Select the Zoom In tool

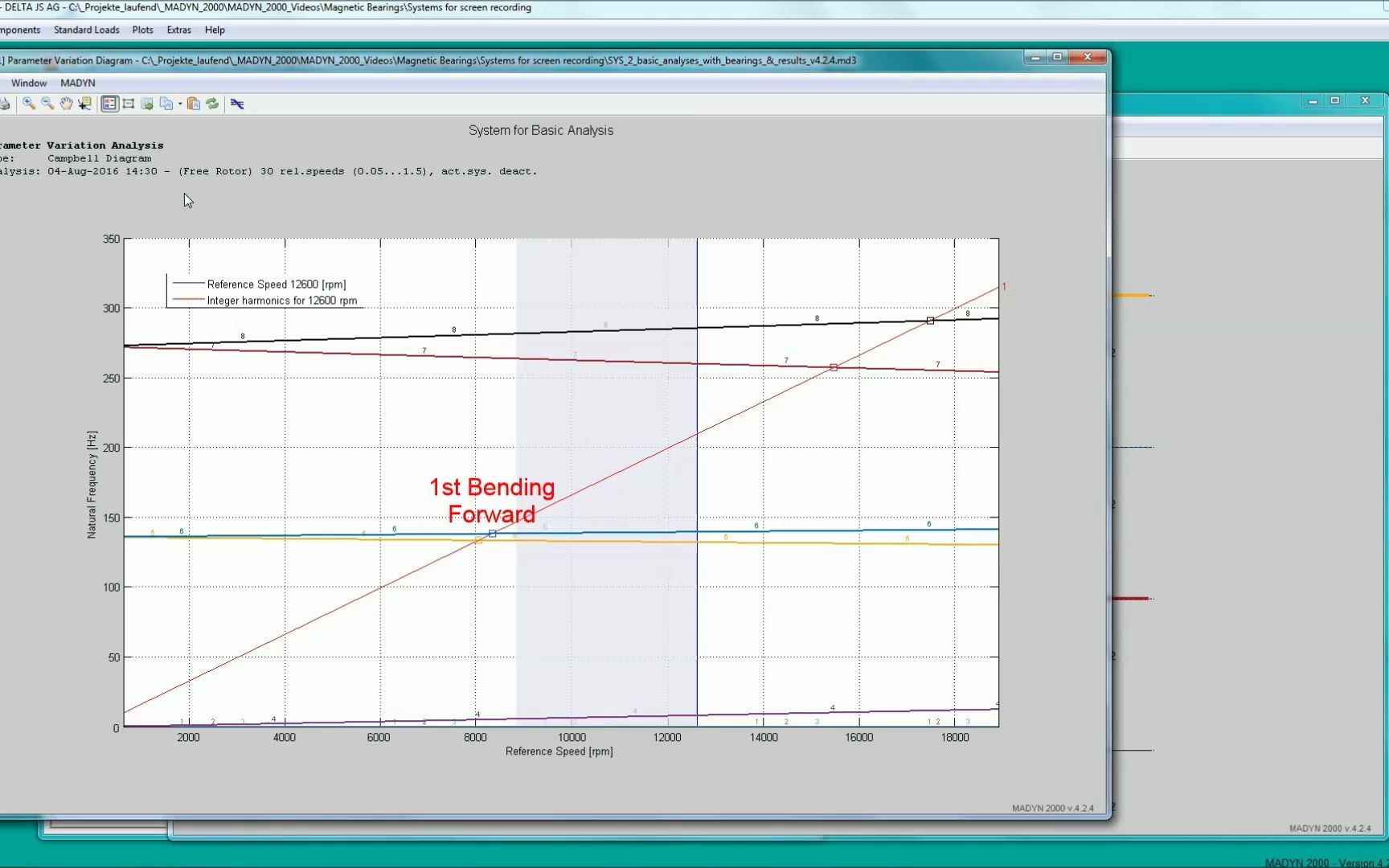(29, 104)
